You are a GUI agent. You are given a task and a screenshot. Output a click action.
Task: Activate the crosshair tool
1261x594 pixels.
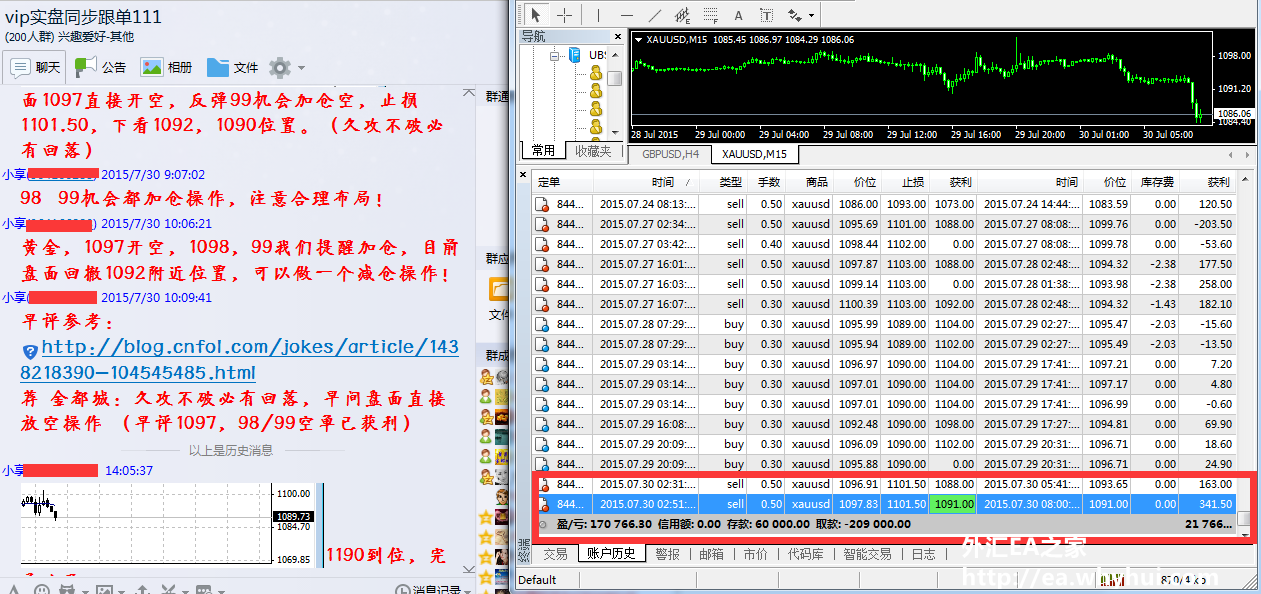(565, 15)
